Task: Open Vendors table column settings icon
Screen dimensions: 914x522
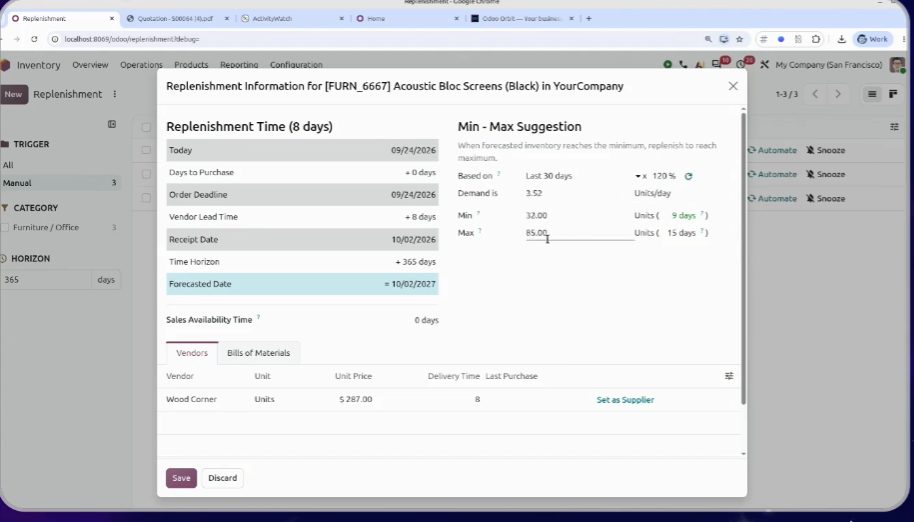Action: click(729, 376)
